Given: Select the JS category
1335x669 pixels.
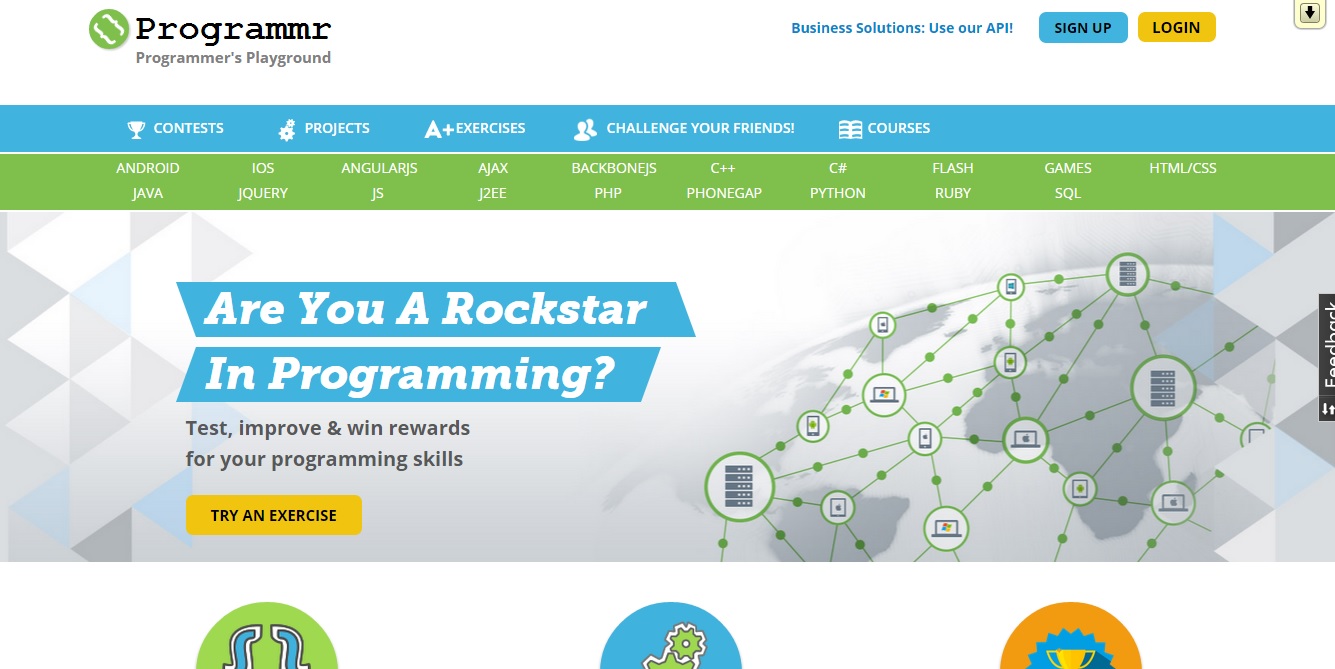Looking at the screenshot, I should (378, 193).
